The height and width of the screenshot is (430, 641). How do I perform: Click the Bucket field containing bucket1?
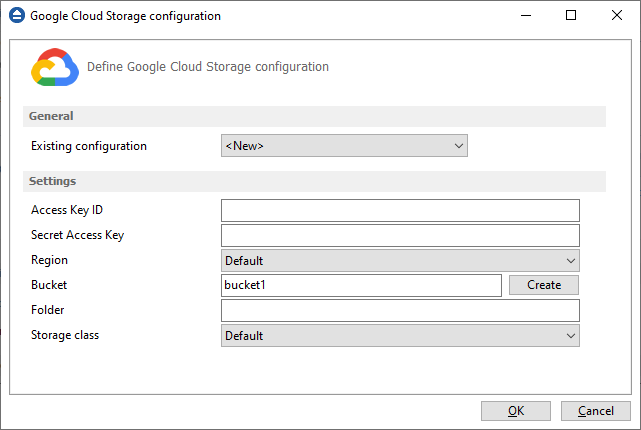[x=361, y=285]
